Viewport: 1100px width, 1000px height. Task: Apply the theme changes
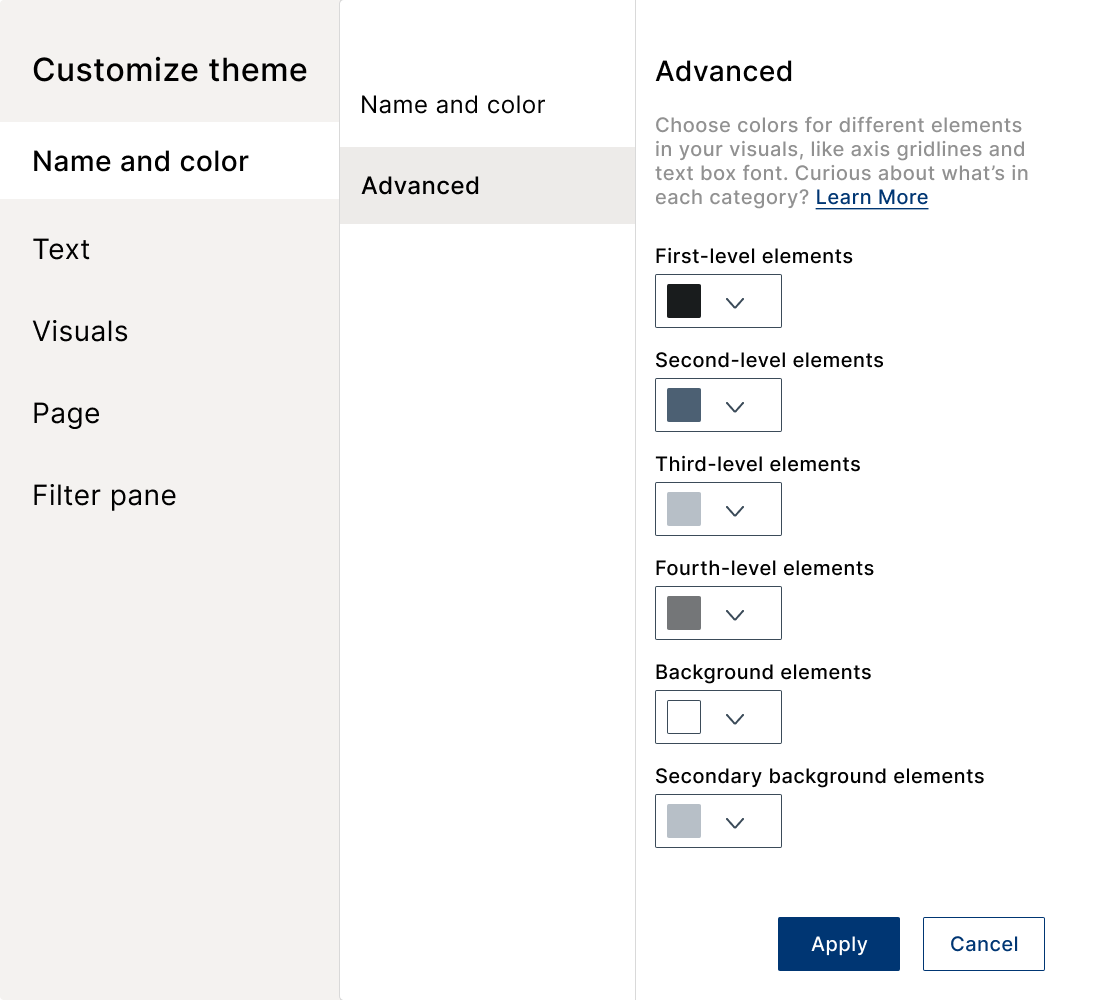(x=838, y=944)
